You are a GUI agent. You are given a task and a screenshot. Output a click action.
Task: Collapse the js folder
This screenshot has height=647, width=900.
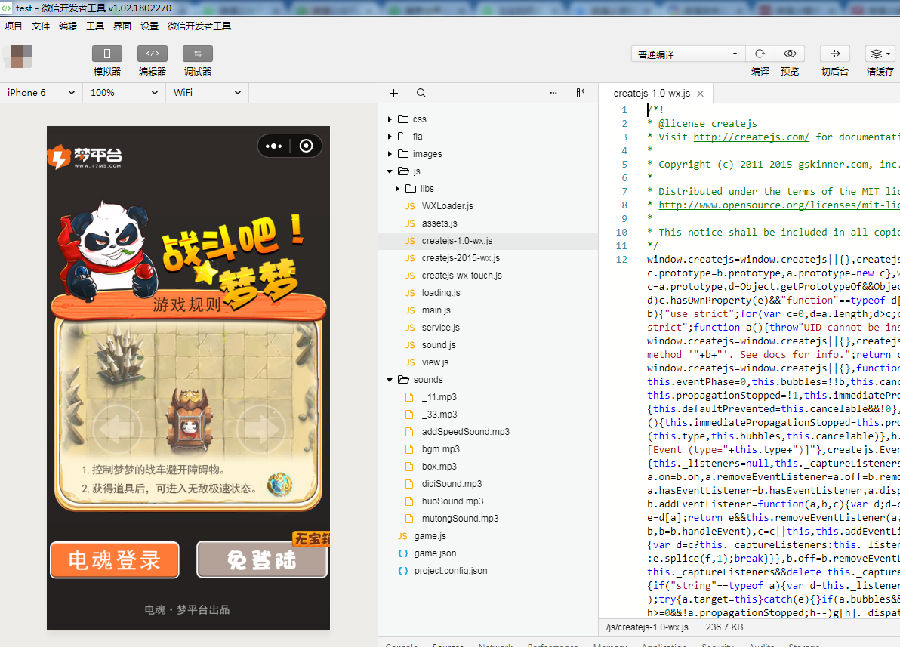[389, 171]
